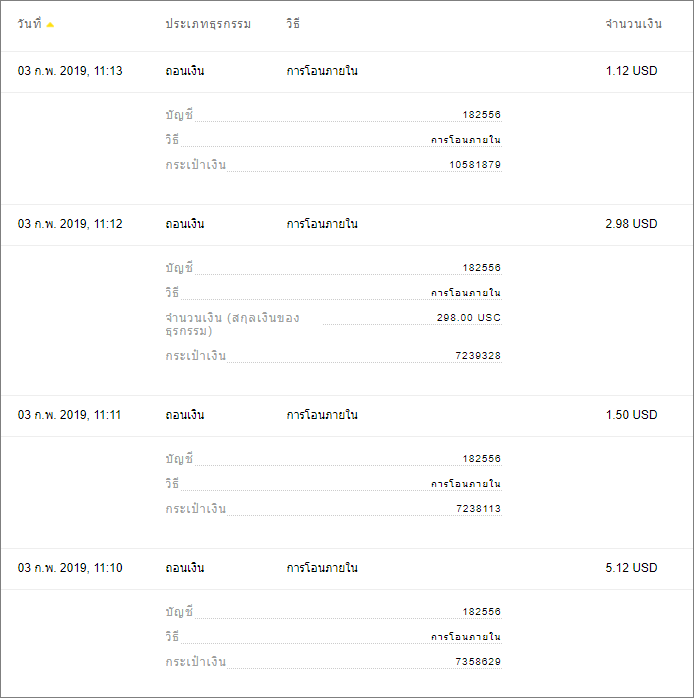Click the ประเภทธุรกรรม column header
The width and height of the screenshot is (694, 698).
[208, 24]
